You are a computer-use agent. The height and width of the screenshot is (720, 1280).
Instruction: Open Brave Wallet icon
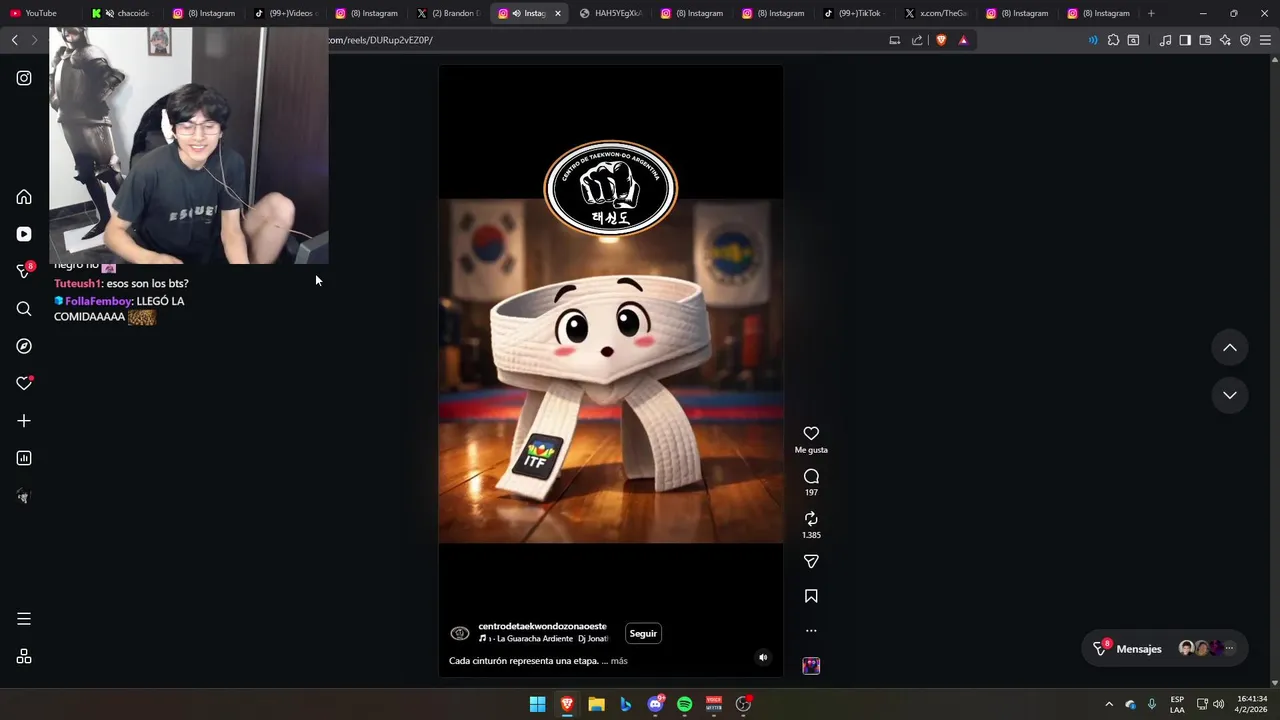pyautogui.click(x=1205, y=40)
